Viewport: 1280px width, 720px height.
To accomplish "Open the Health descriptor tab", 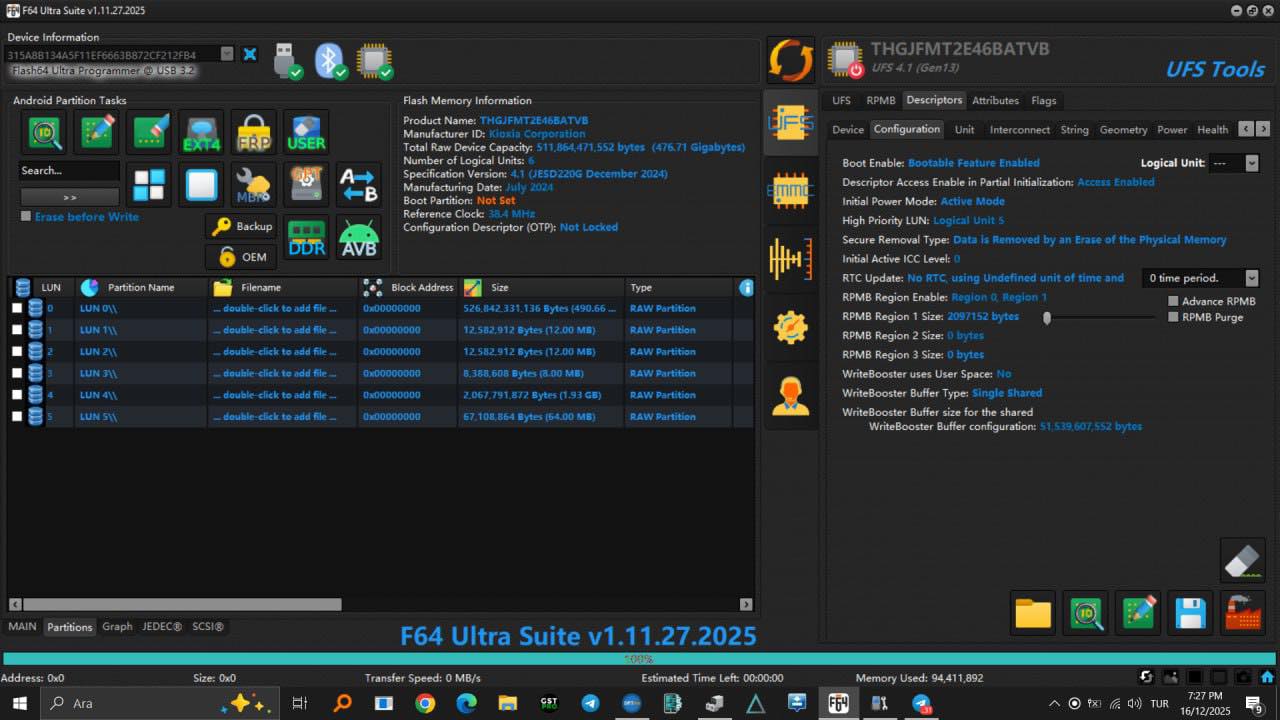I will click(x=1213, y=129).
